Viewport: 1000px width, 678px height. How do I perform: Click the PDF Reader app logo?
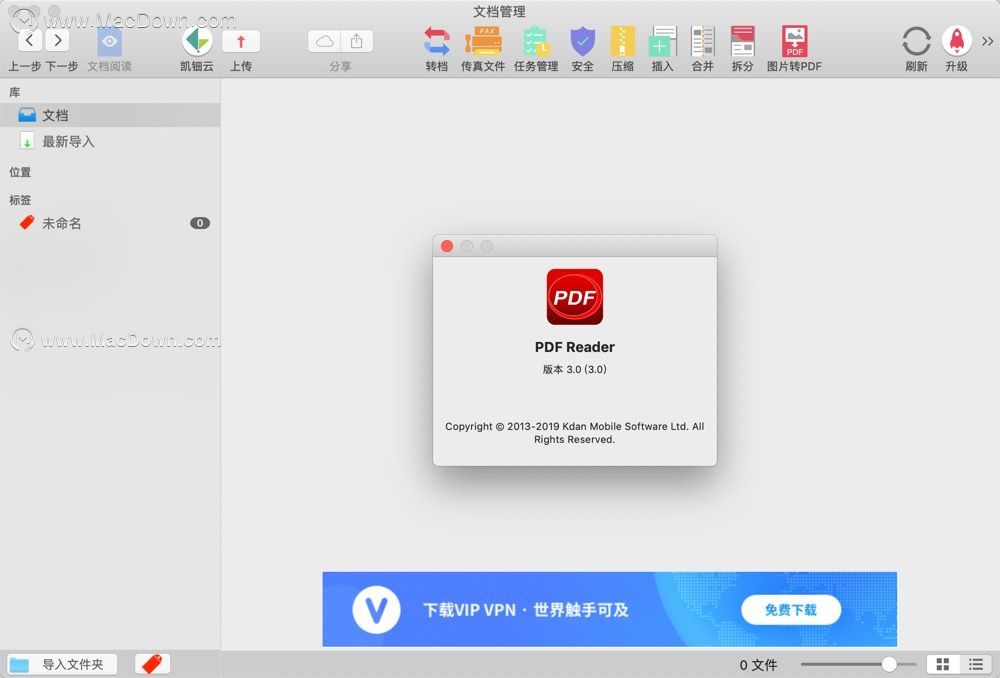575,297
